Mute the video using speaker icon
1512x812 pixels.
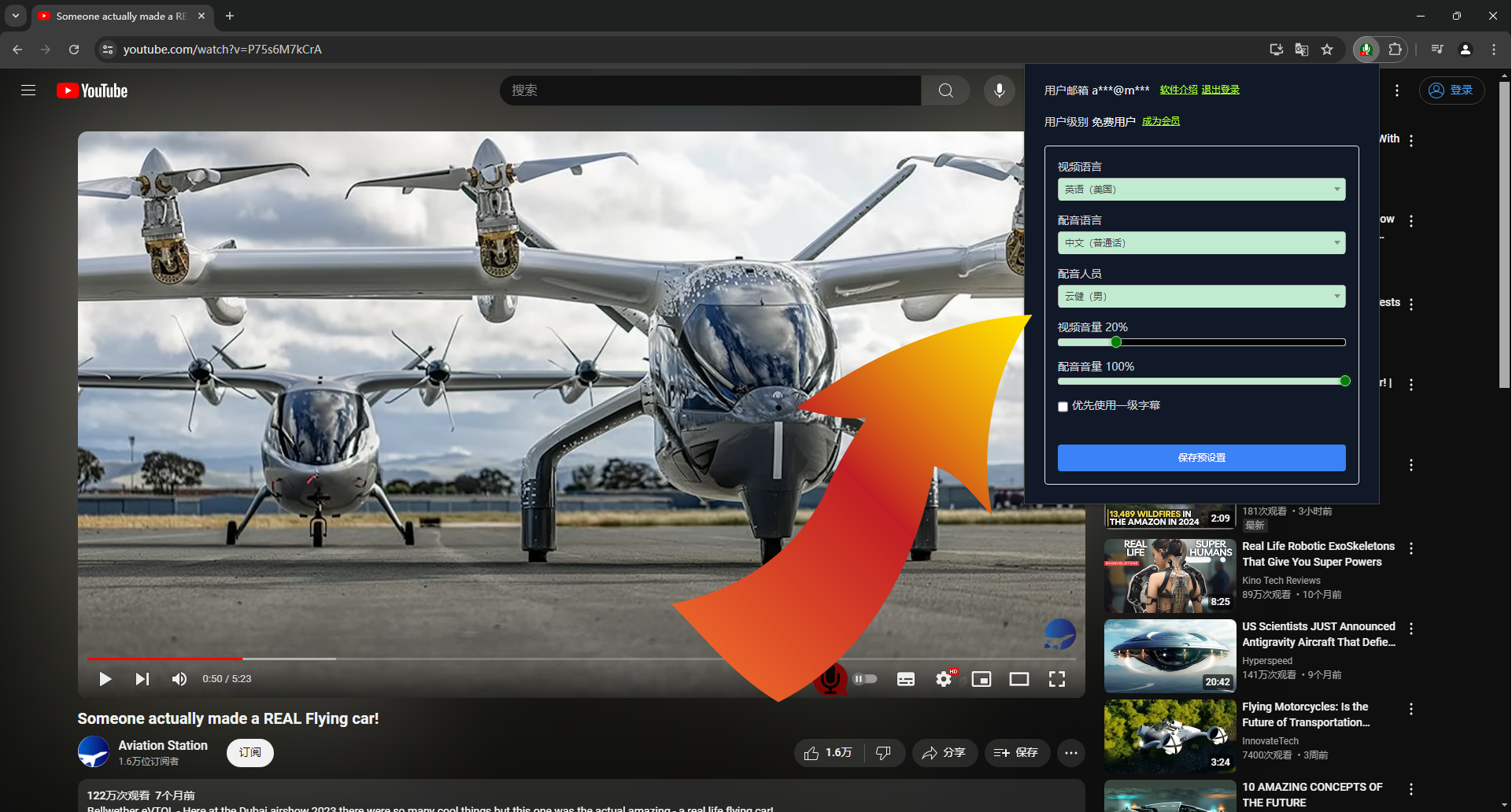pos(179,679)
